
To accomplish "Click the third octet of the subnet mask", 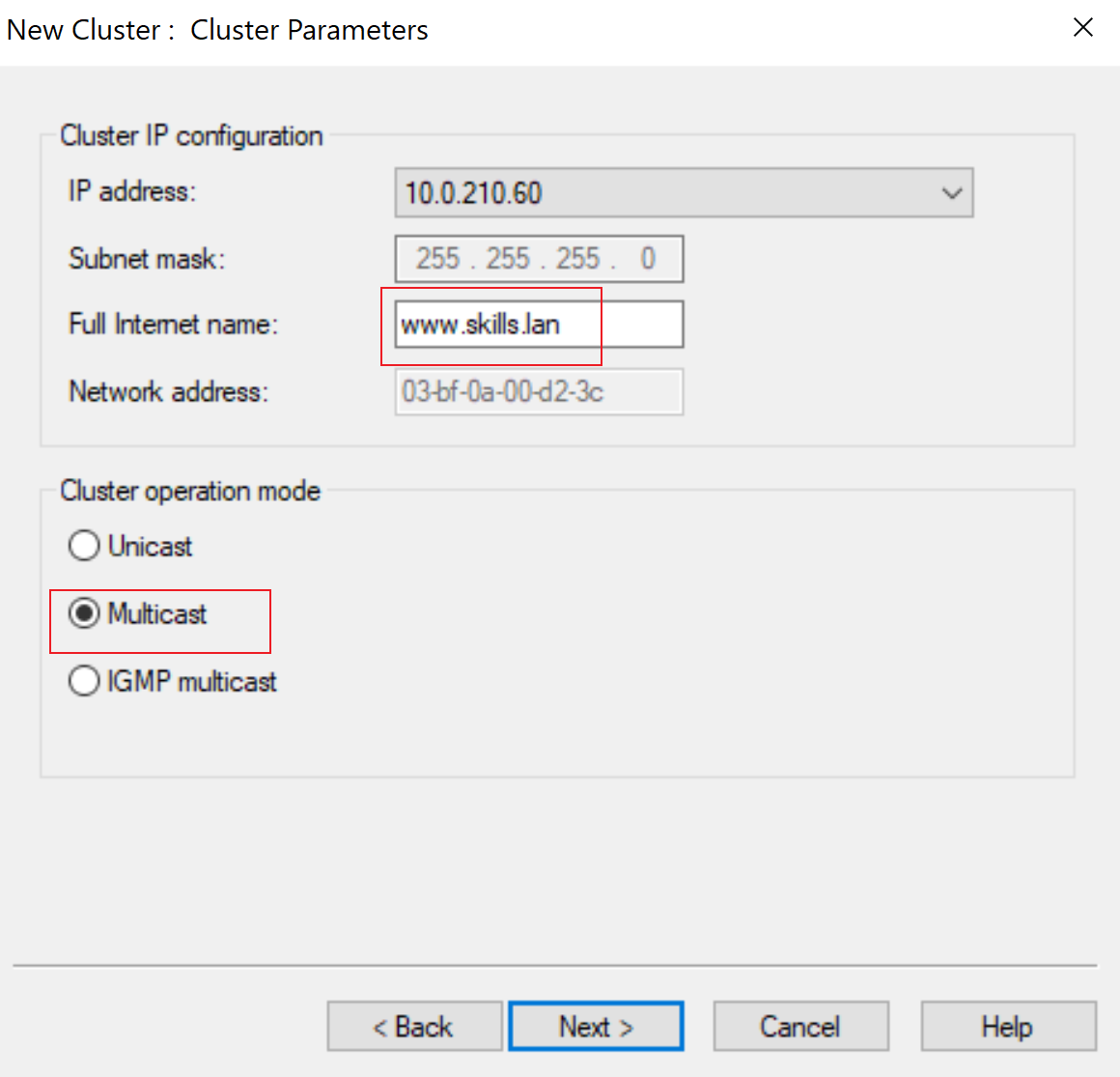I will (x=577, y=259).
